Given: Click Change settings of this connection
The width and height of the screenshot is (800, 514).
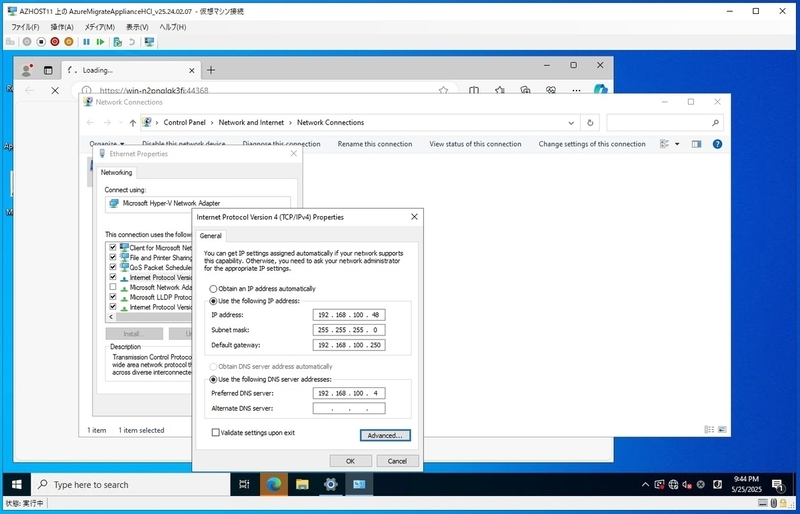Looking at the screenshot, I should pos(592,144).
